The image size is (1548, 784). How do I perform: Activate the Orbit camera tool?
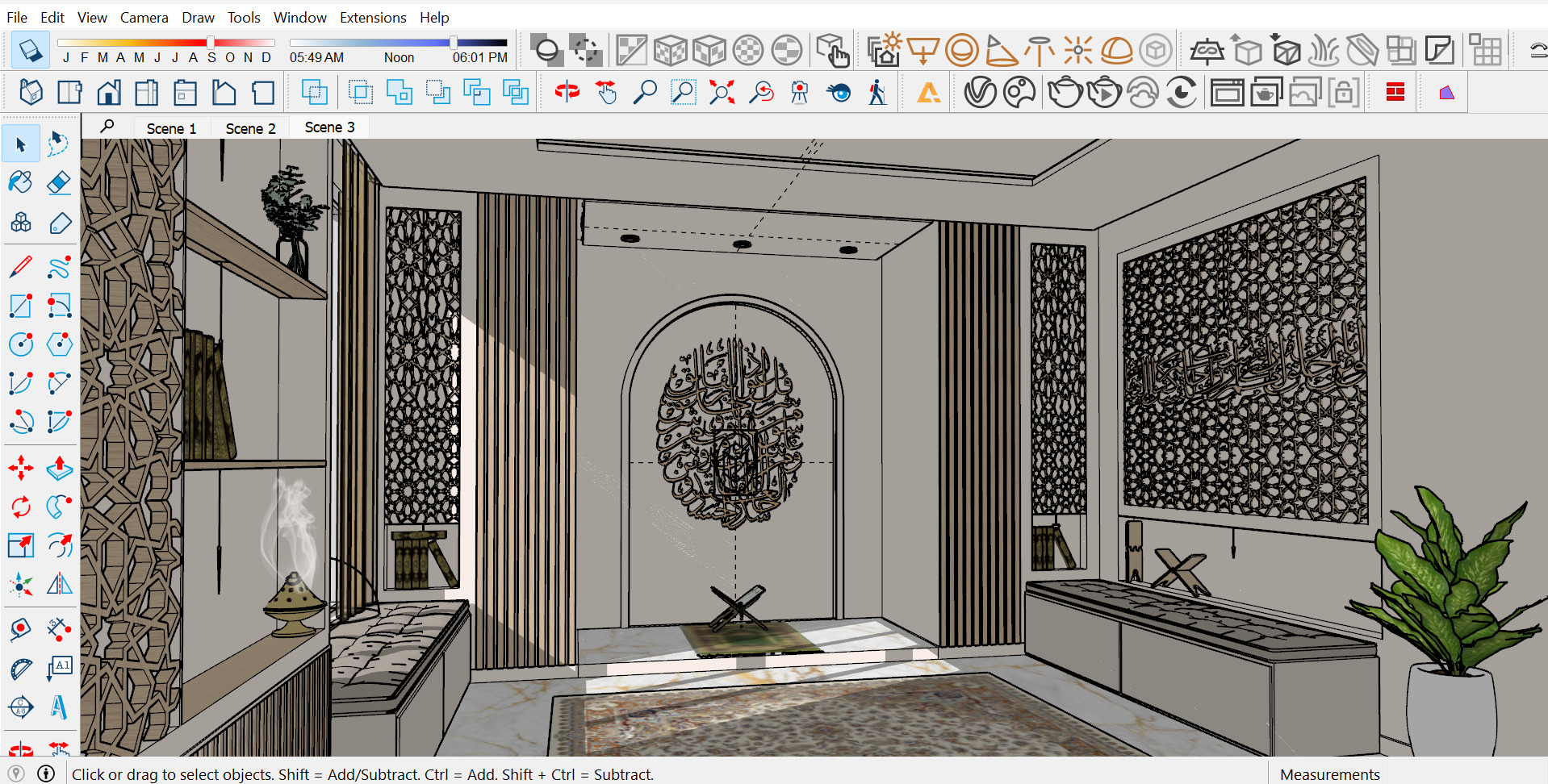[567, 93]
